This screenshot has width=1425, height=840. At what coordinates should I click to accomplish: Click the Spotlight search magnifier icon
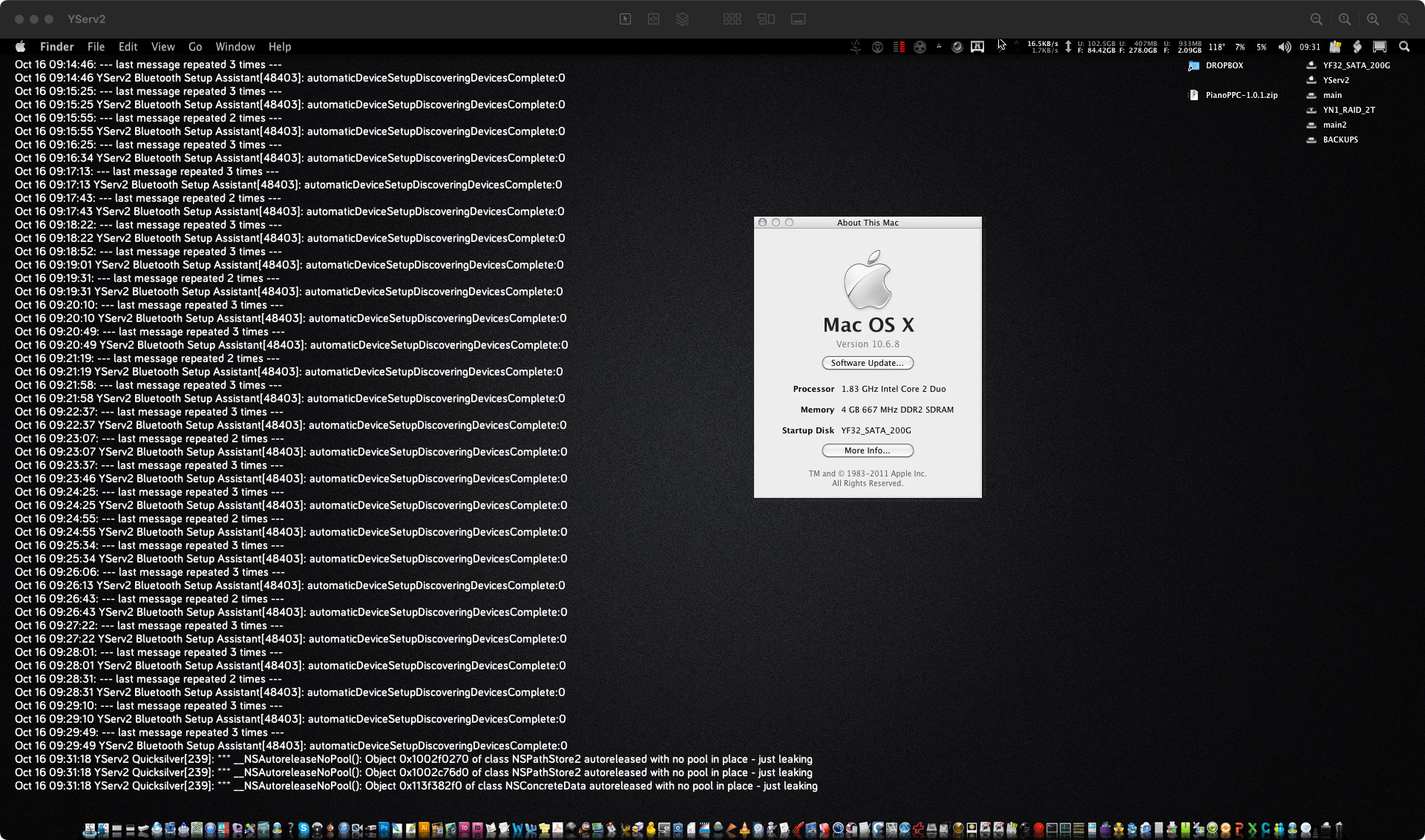[1403, 47]
